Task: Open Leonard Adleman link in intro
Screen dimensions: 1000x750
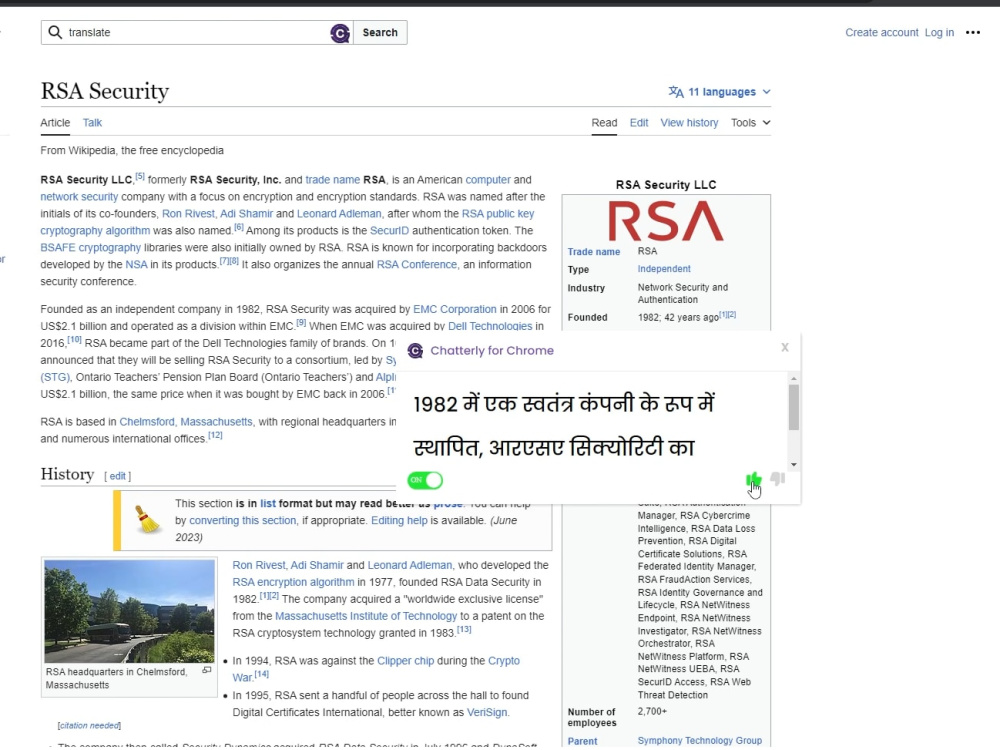Action: [x=339, y=214]
